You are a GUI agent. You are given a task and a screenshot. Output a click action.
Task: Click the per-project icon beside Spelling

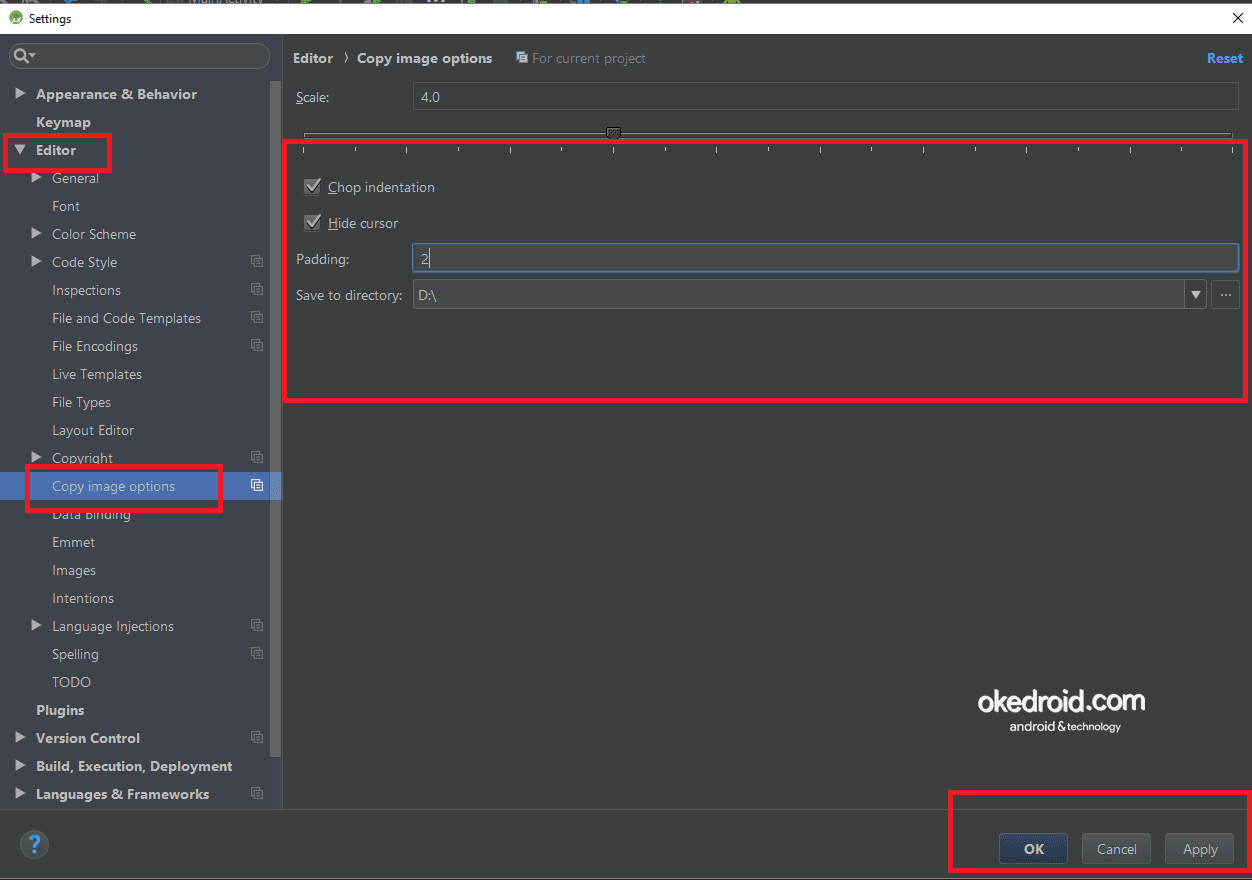pyautogui.click(x=257, y=653)
